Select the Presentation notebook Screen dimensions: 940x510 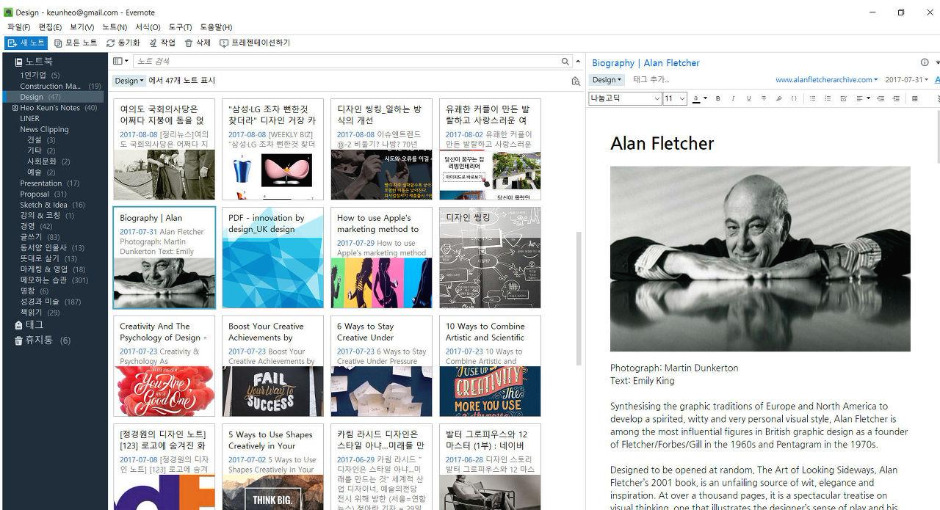click(x=49, y=183)
